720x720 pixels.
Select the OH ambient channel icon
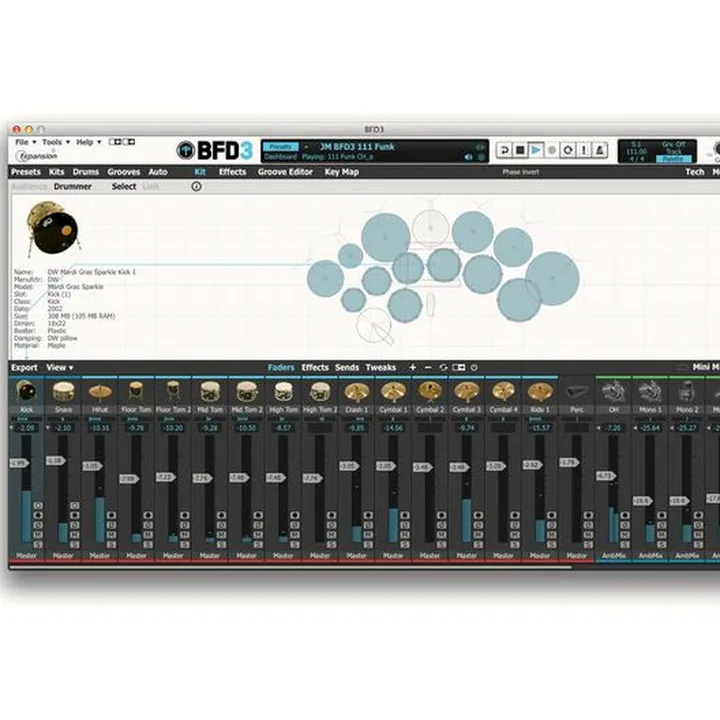[613, 392]
